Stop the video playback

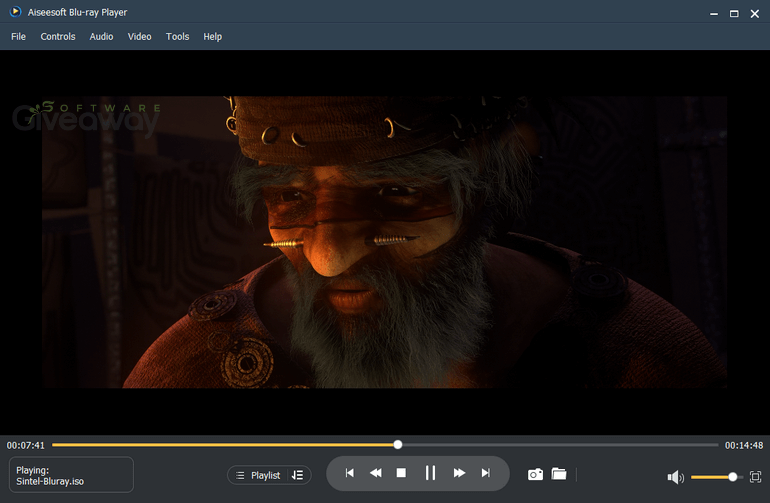[x=401, y=473]
